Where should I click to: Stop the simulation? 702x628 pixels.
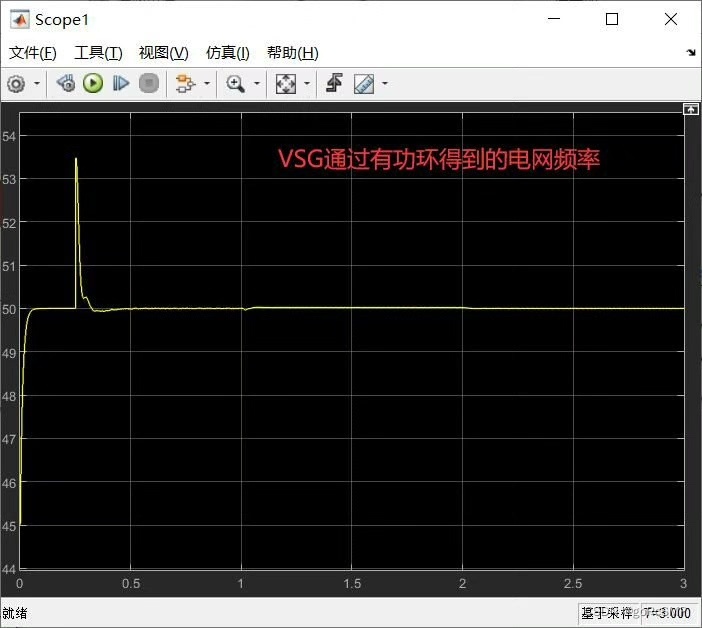(149, 84)
